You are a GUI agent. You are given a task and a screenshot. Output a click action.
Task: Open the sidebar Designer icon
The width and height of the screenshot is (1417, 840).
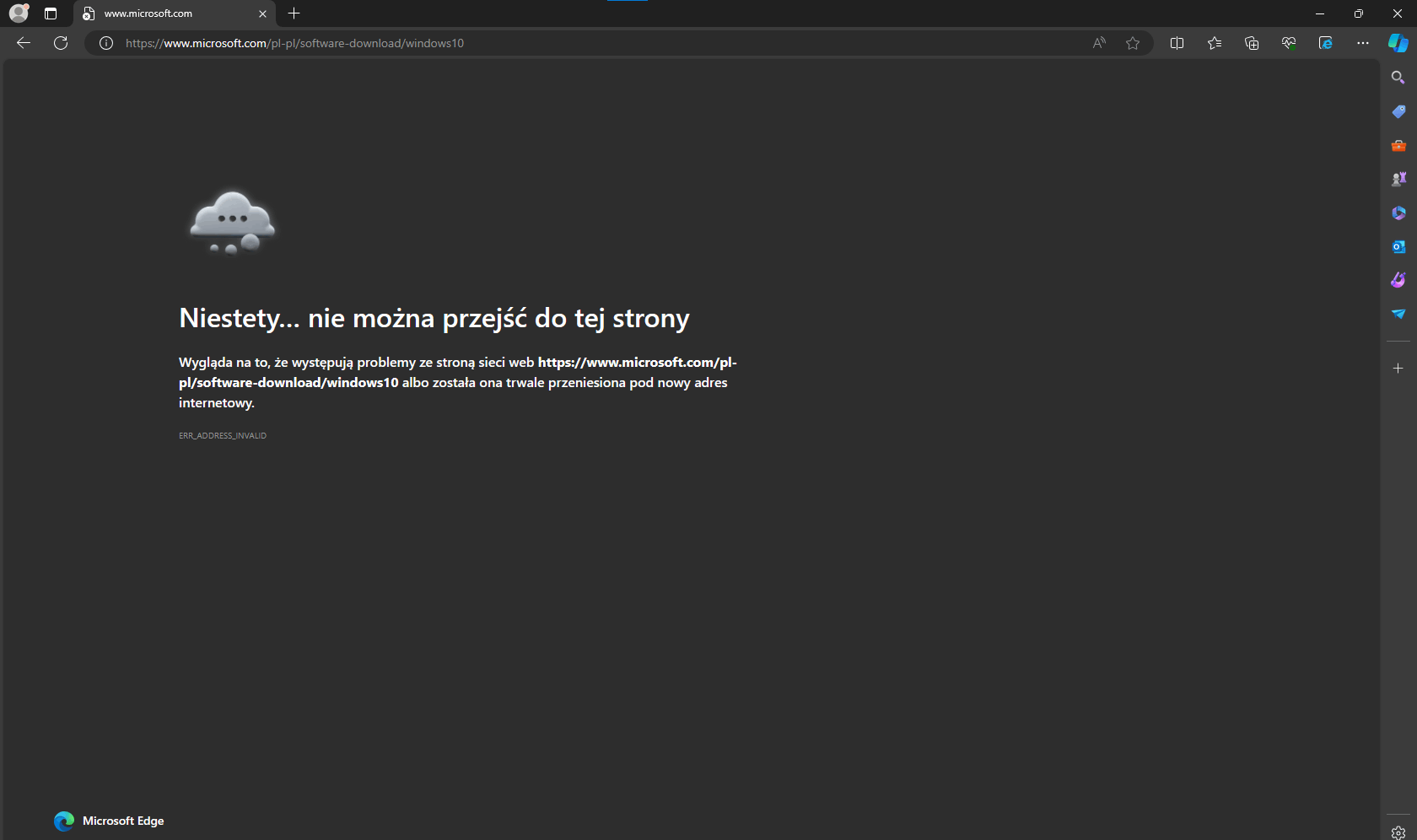tap(1398, 280)
